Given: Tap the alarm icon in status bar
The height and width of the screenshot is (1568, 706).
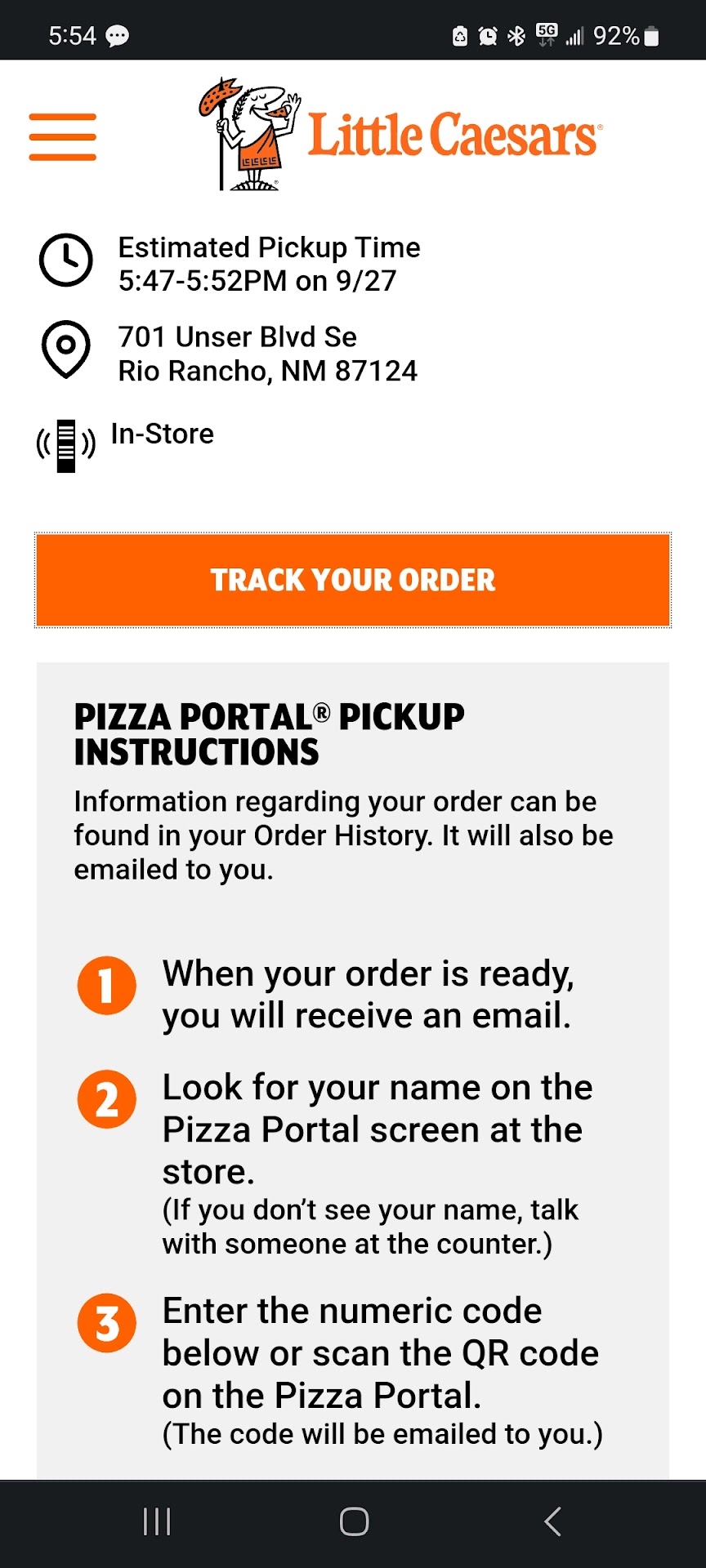Looking at the screenshot, I should click(x=488, y=36).
